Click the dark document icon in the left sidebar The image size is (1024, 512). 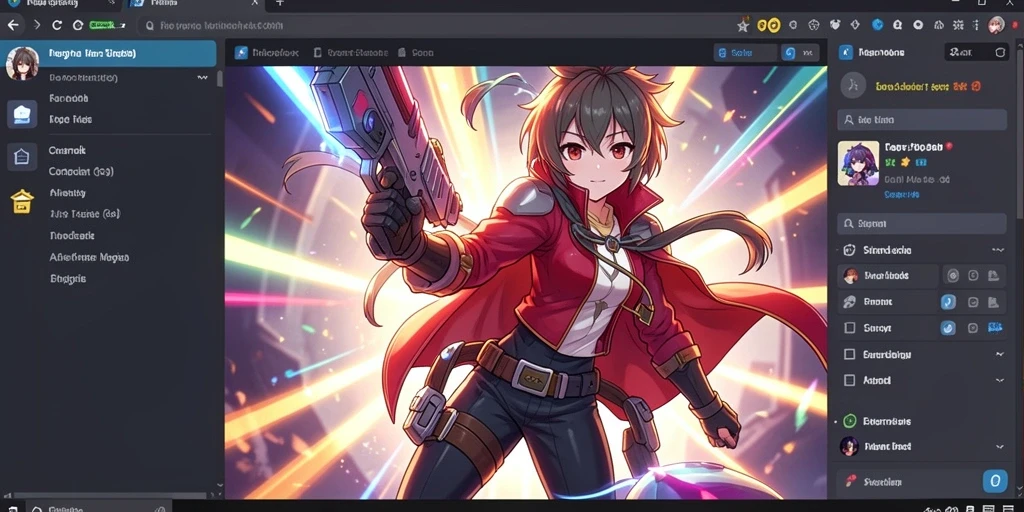(x=22, y=157)
